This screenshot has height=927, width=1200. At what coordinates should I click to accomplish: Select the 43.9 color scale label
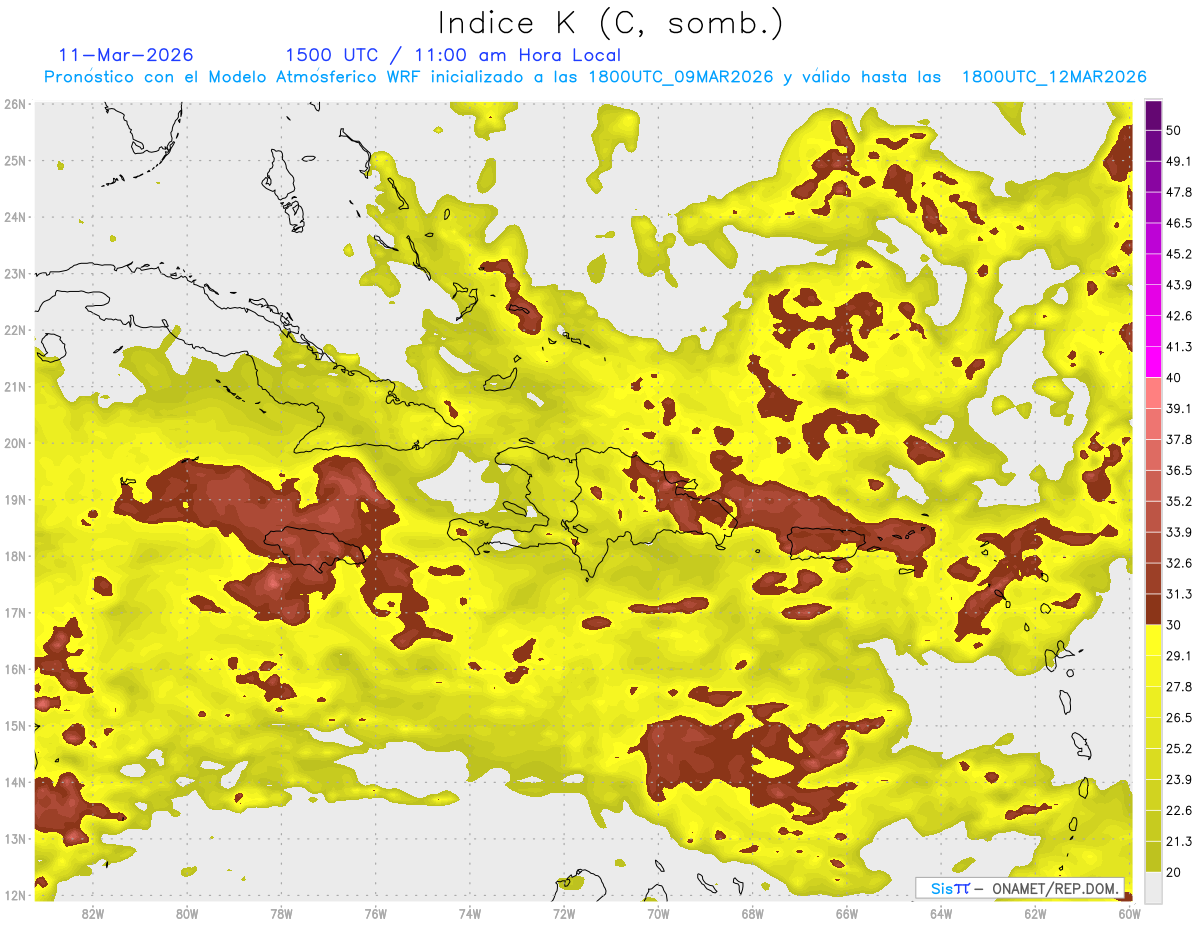tap(1178, 285)
